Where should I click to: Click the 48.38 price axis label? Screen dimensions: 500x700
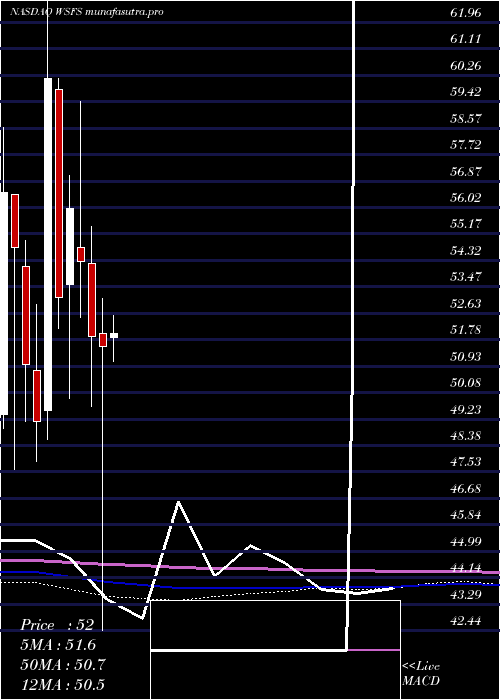tap(466, 435)
